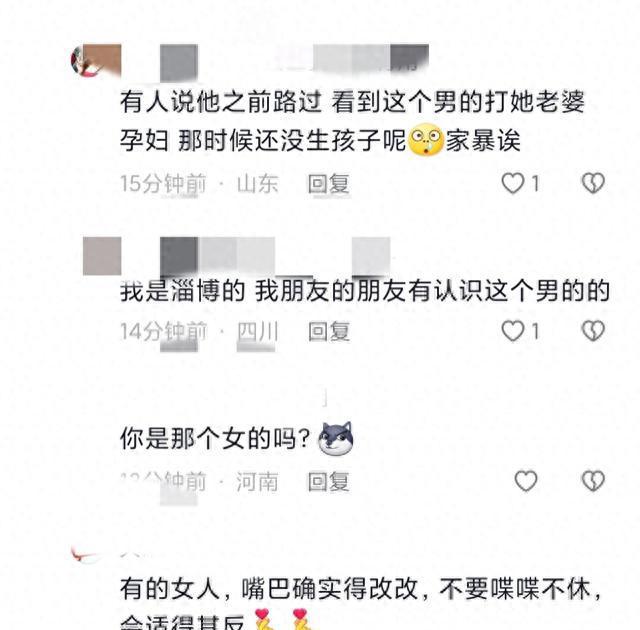Open second commenter's blurred avatar
The height and width of the screenshot is (630, 640).
tap(102, 256)
